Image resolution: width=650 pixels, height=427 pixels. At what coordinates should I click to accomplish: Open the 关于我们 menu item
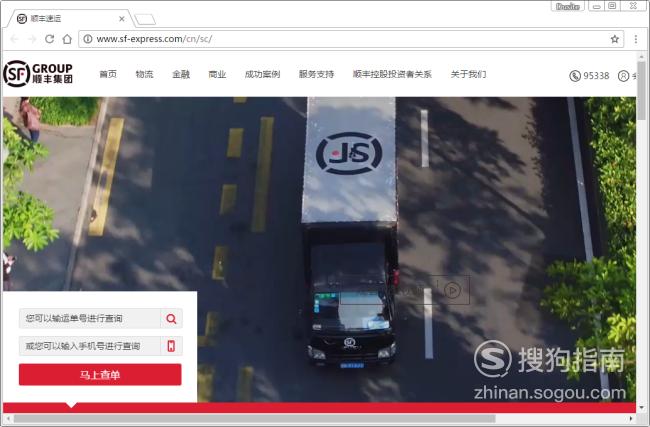point(468,74)
